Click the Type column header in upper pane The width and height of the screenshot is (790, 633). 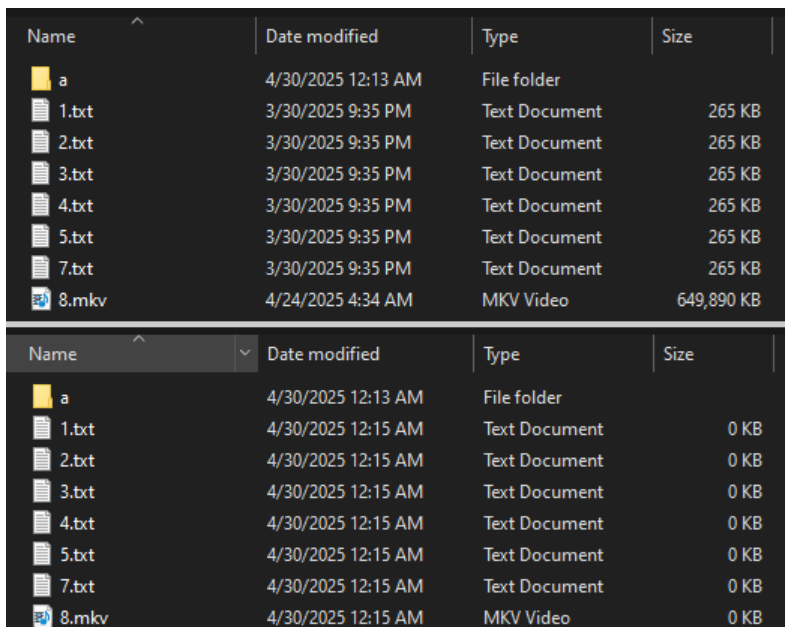click(500, 37)
